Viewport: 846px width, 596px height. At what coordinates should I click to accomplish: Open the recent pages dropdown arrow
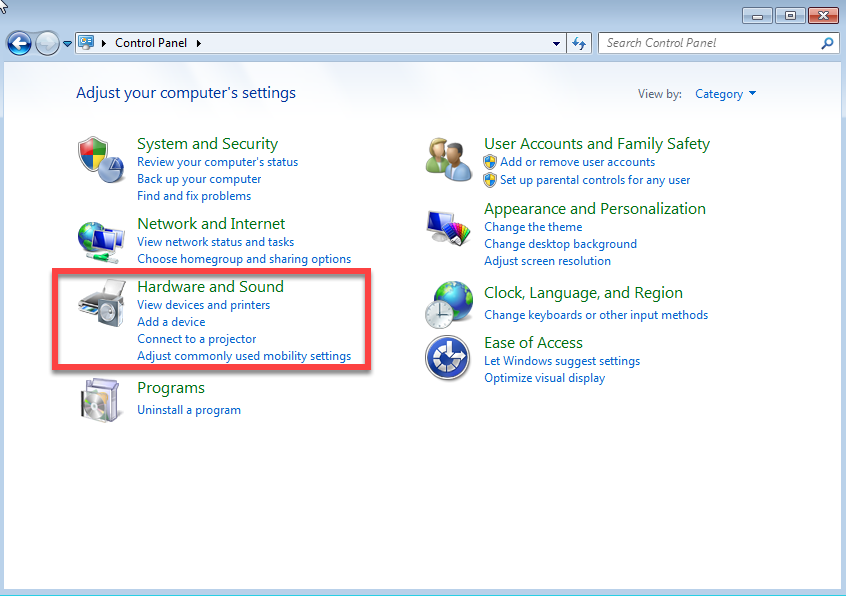(x=68, y=43)
